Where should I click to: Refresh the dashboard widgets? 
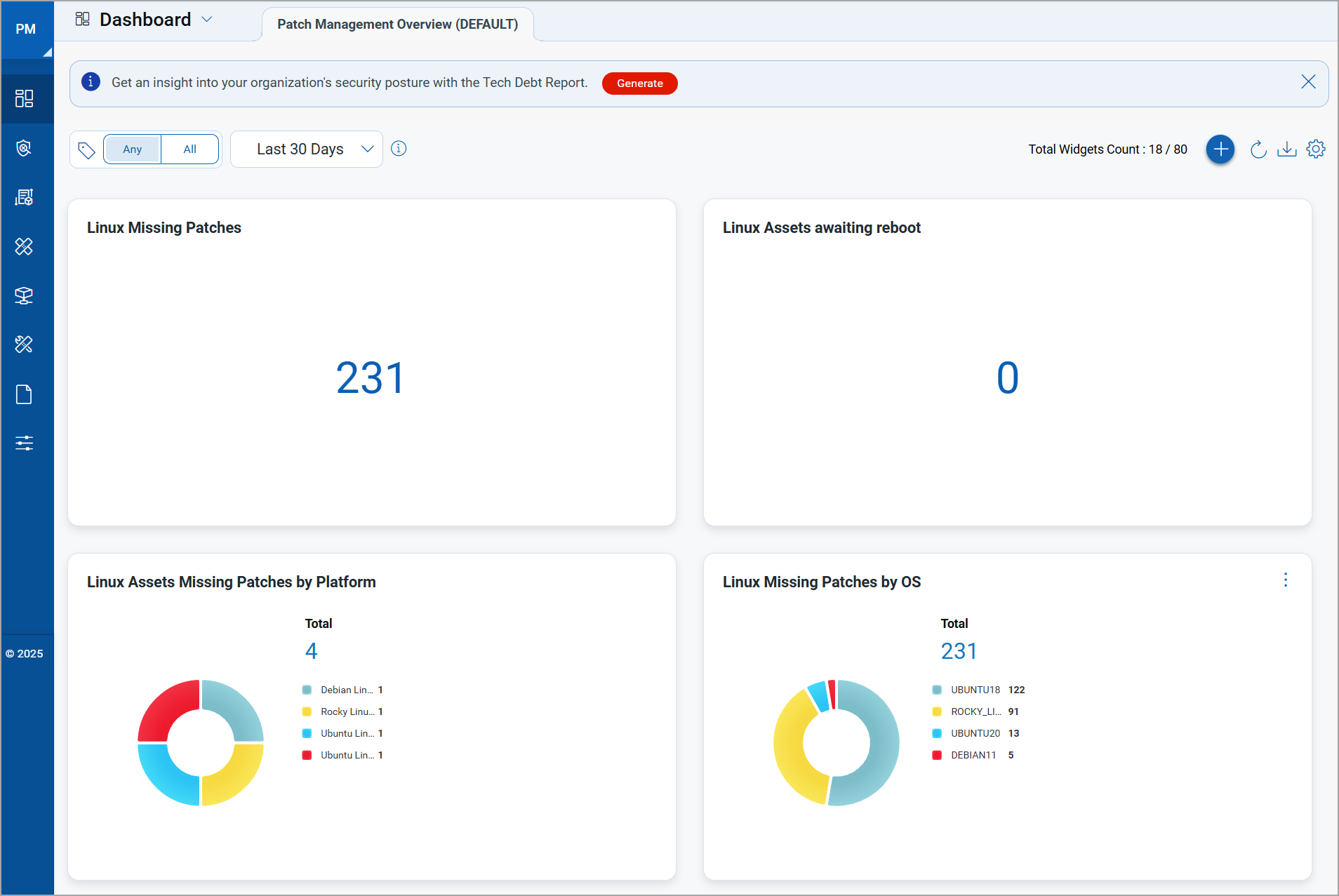tap(1258, 149)
